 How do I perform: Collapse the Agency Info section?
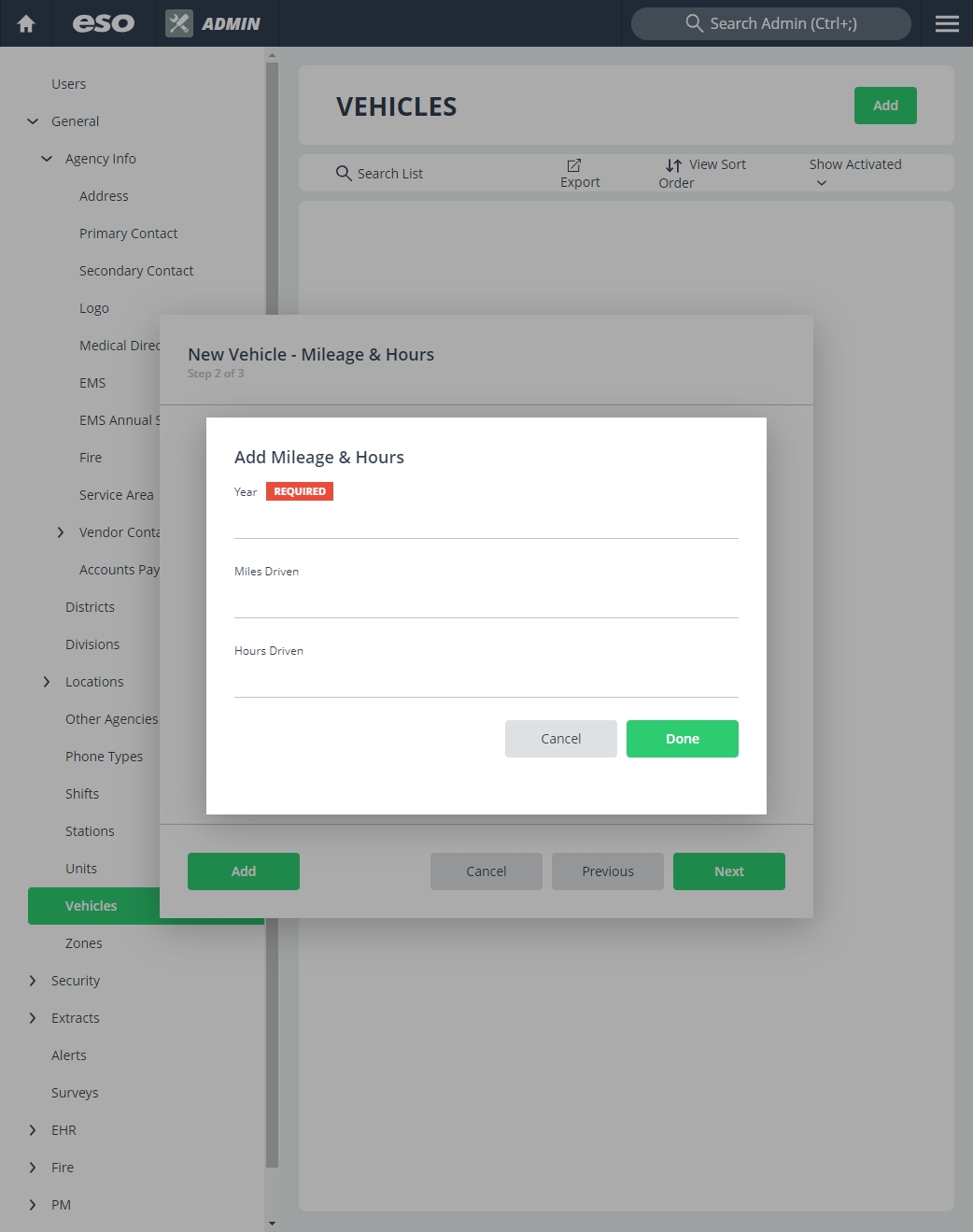click(x=47, y=159)
